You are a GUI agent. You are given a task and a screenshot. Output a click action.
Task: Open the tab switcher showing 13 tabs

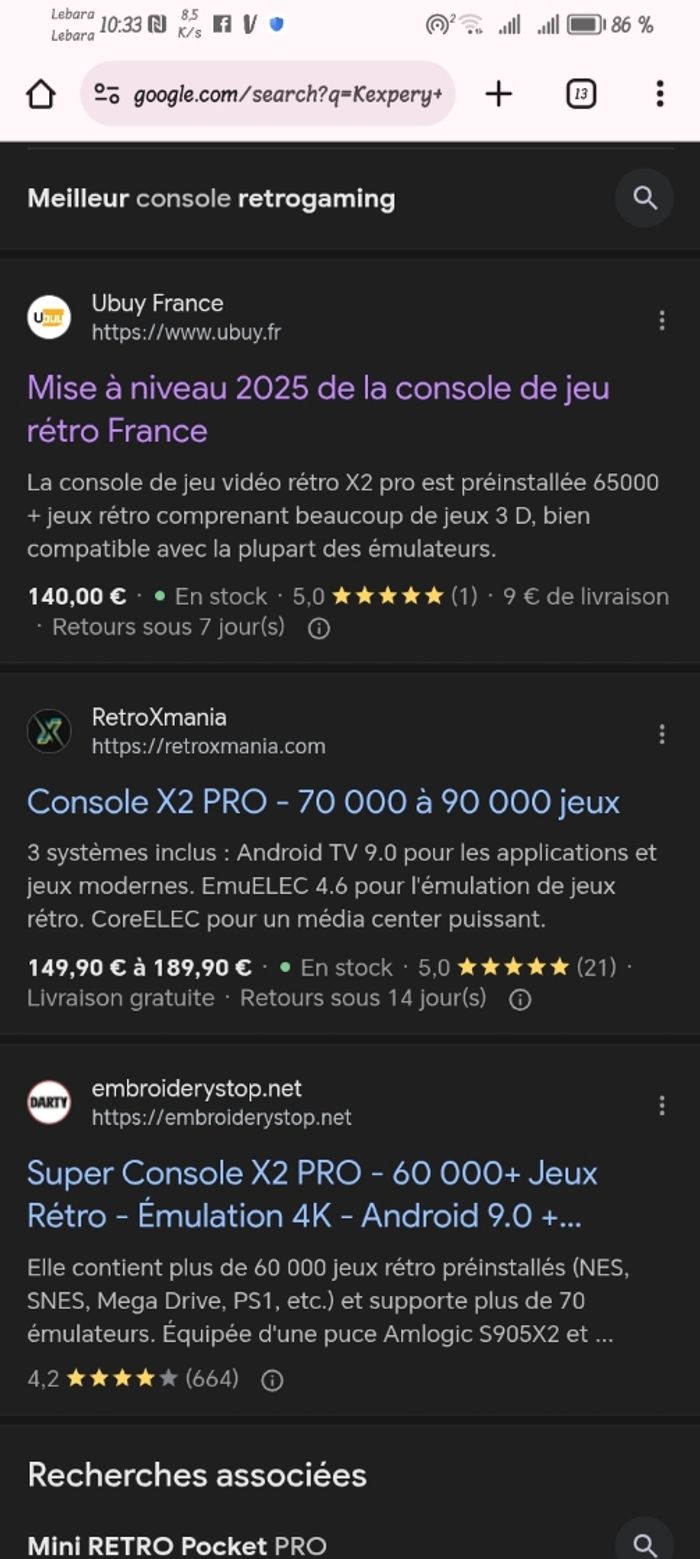tap(581, 94)
